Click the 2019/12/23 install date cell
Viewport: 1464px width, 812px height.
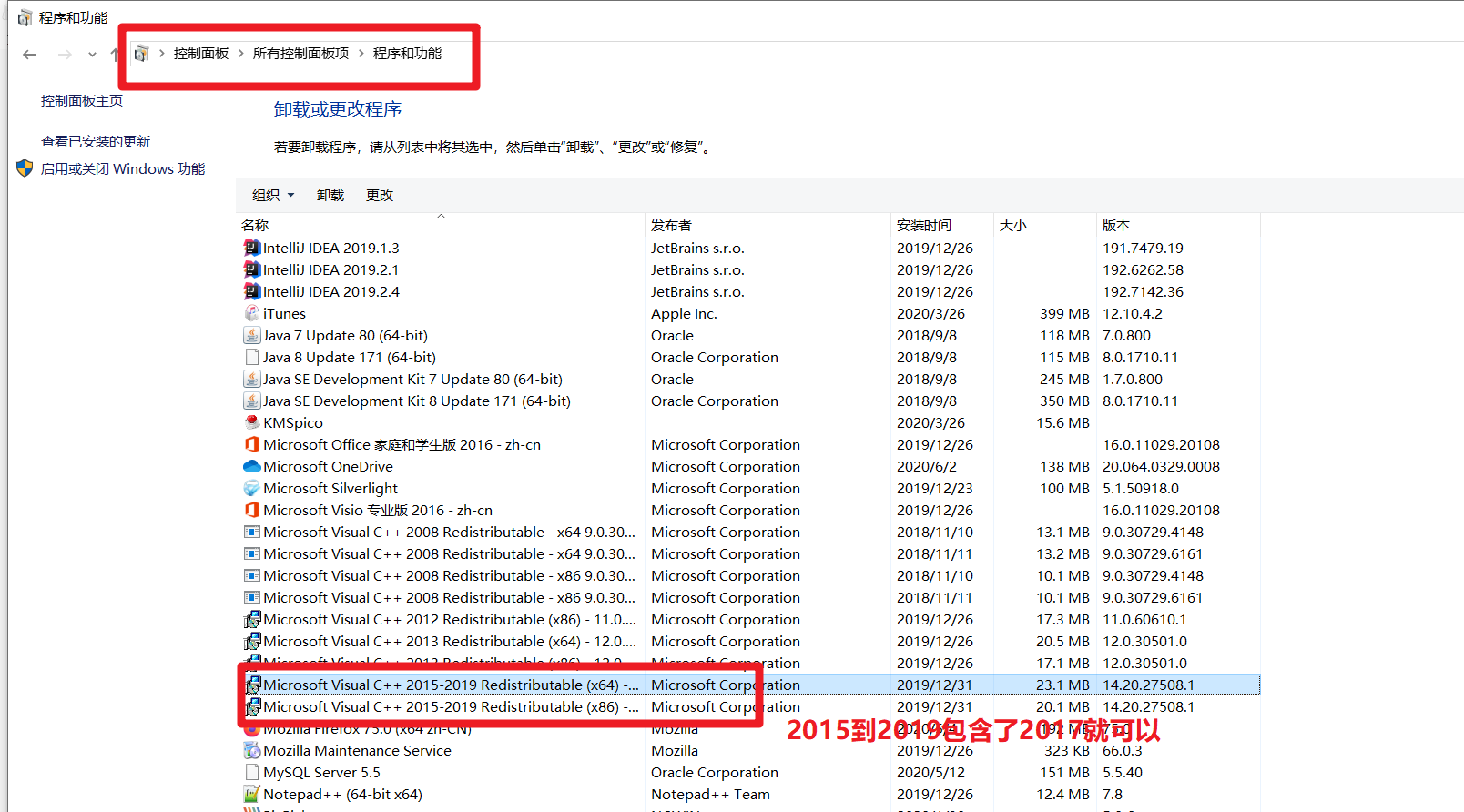pos(935,488)
